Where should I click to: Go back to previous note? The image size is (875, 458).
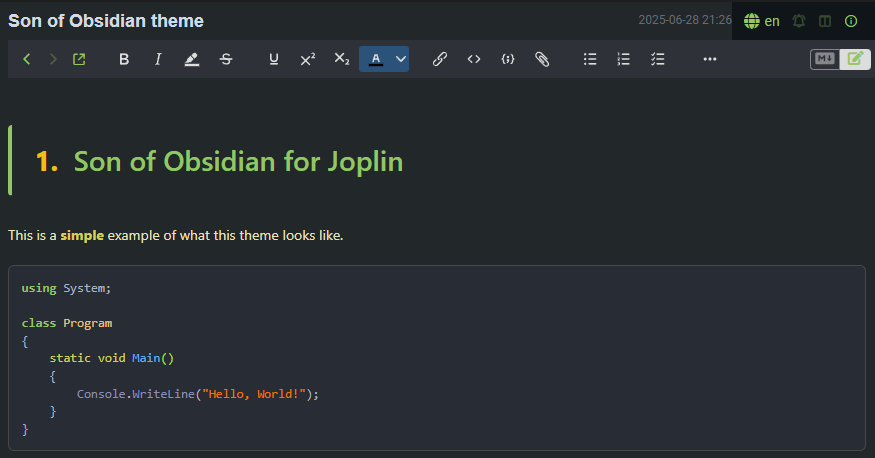coord(27,59)
